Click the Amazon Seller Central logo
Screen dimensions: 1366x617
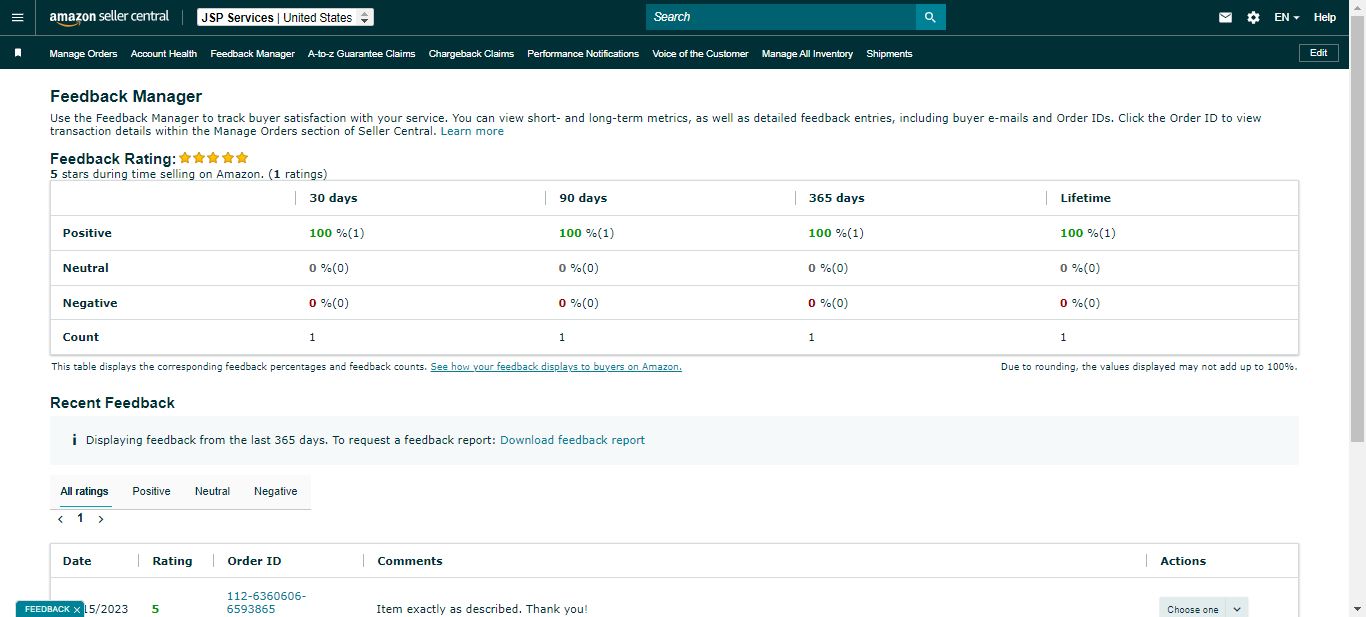click(109, 17)
